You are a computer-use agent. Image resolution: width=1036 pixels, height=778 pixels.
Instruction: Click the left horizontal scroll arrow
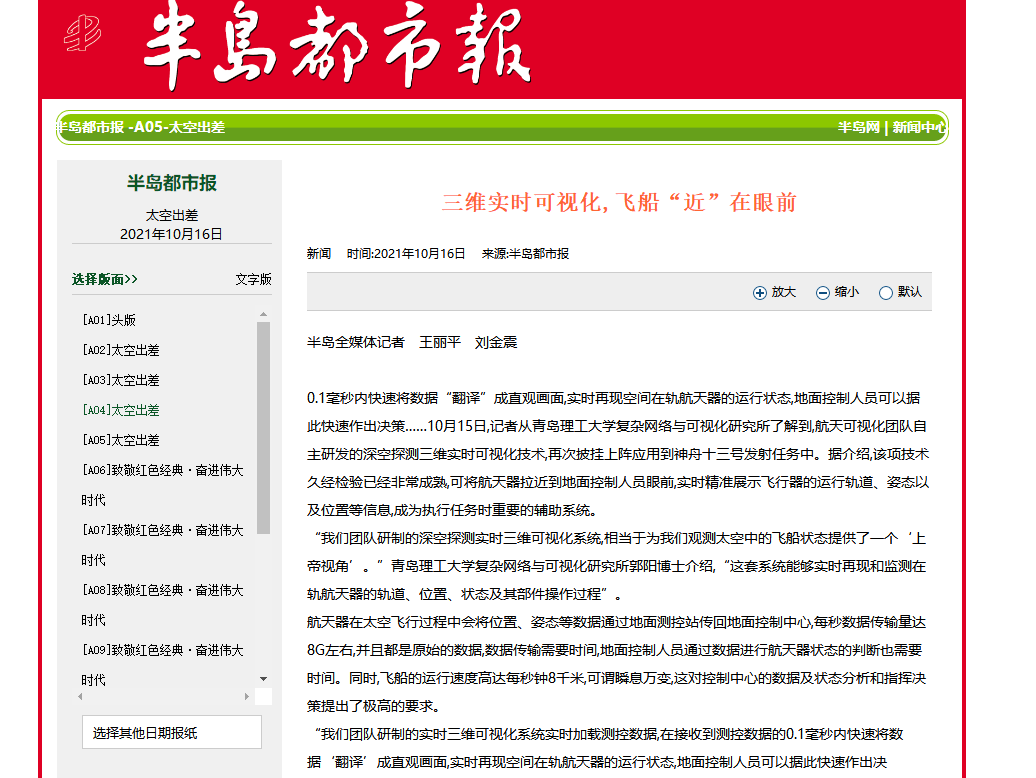click(x=80, y=696)
